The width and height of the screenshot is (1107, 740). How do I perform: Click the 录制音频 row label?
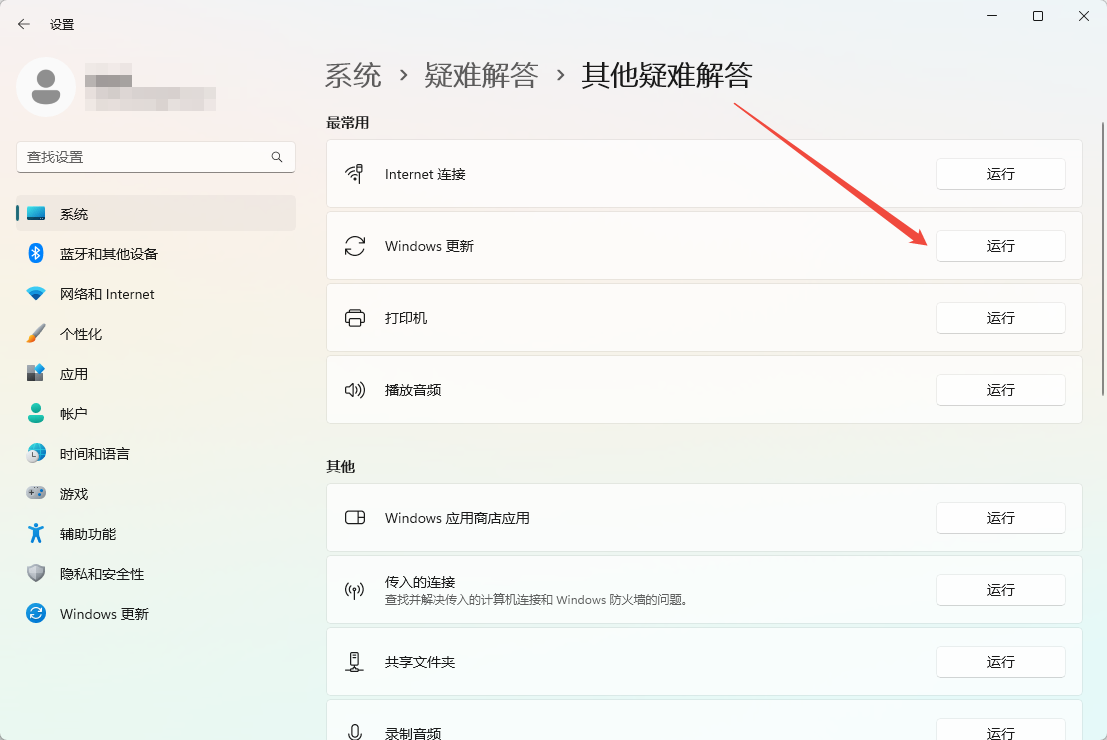[x=413, y=733]
